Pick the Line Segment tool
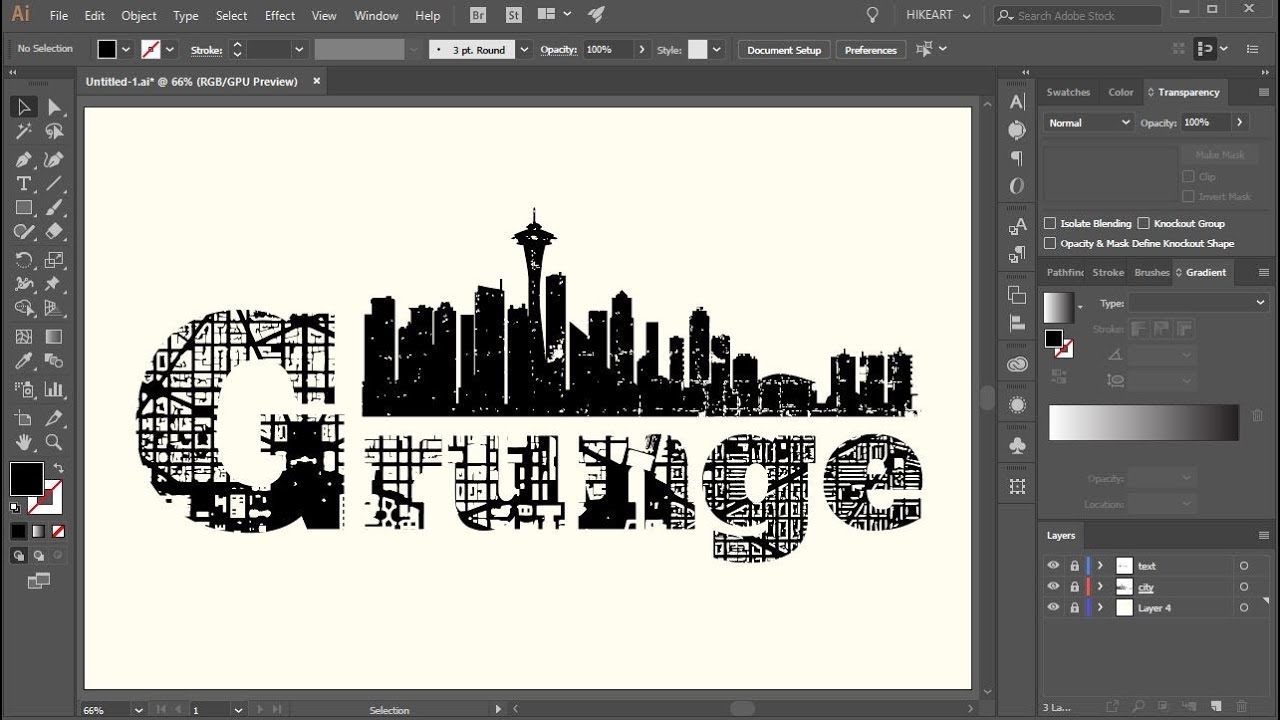This screenshot has height=720, width=1280. pos(55,184)
